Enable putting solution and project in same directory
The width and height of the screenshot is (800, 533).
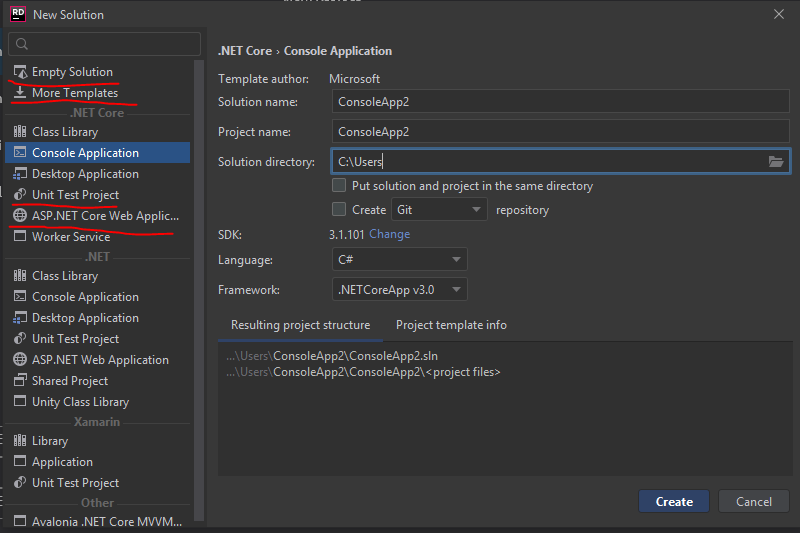coord(339,186)
